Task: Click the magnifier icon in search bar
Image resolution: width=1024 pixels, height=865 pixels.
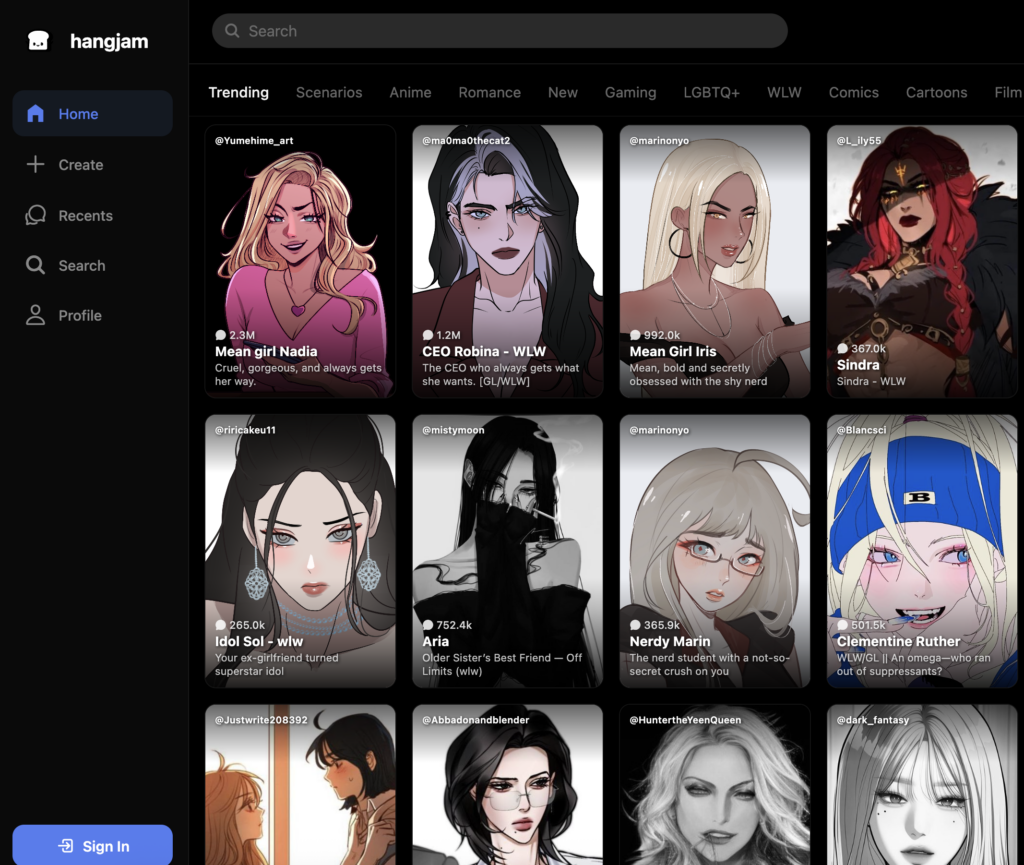Action: click(x=232, y=31)
